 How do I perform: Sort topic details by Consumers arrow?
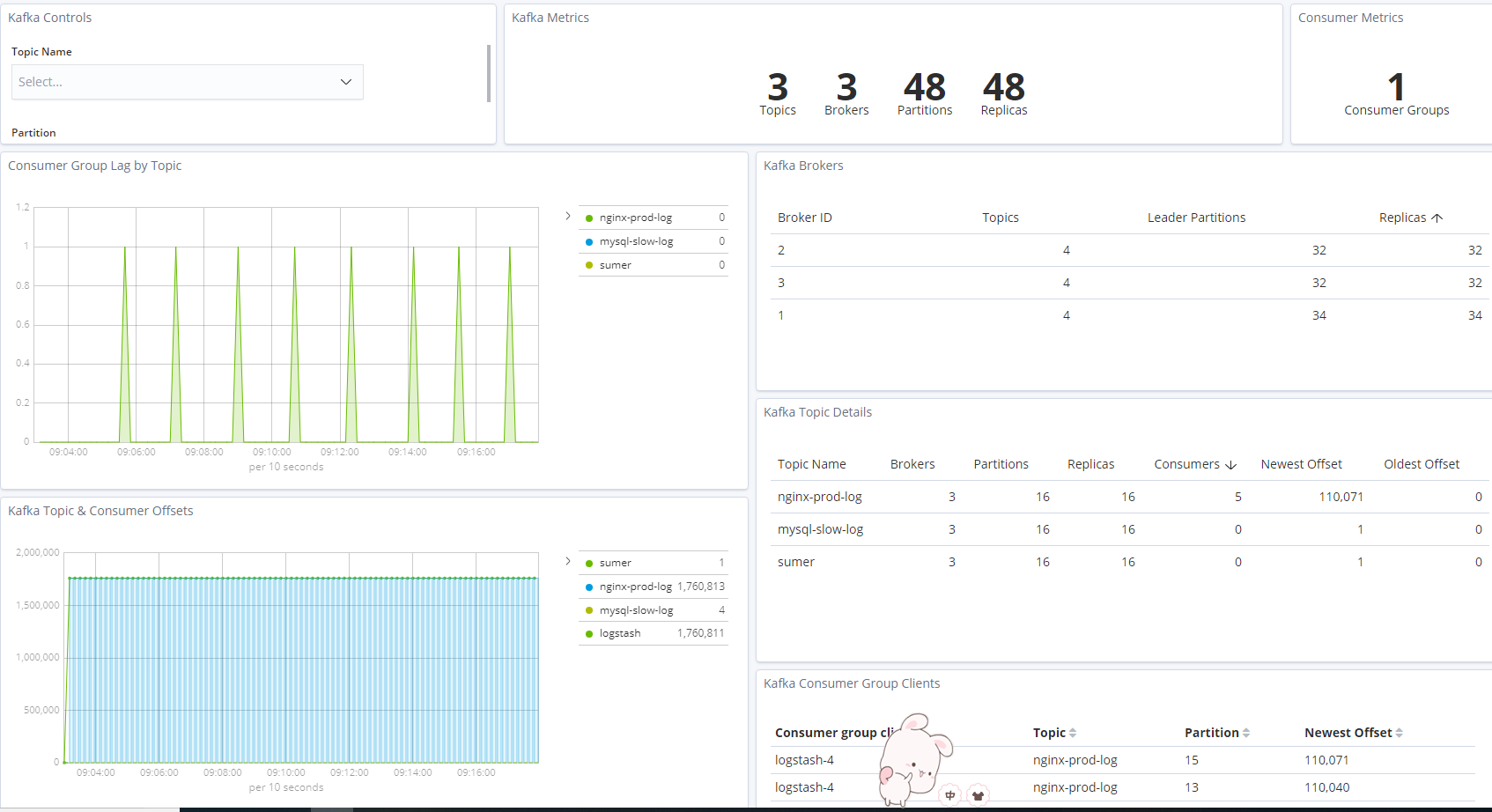1231,465
